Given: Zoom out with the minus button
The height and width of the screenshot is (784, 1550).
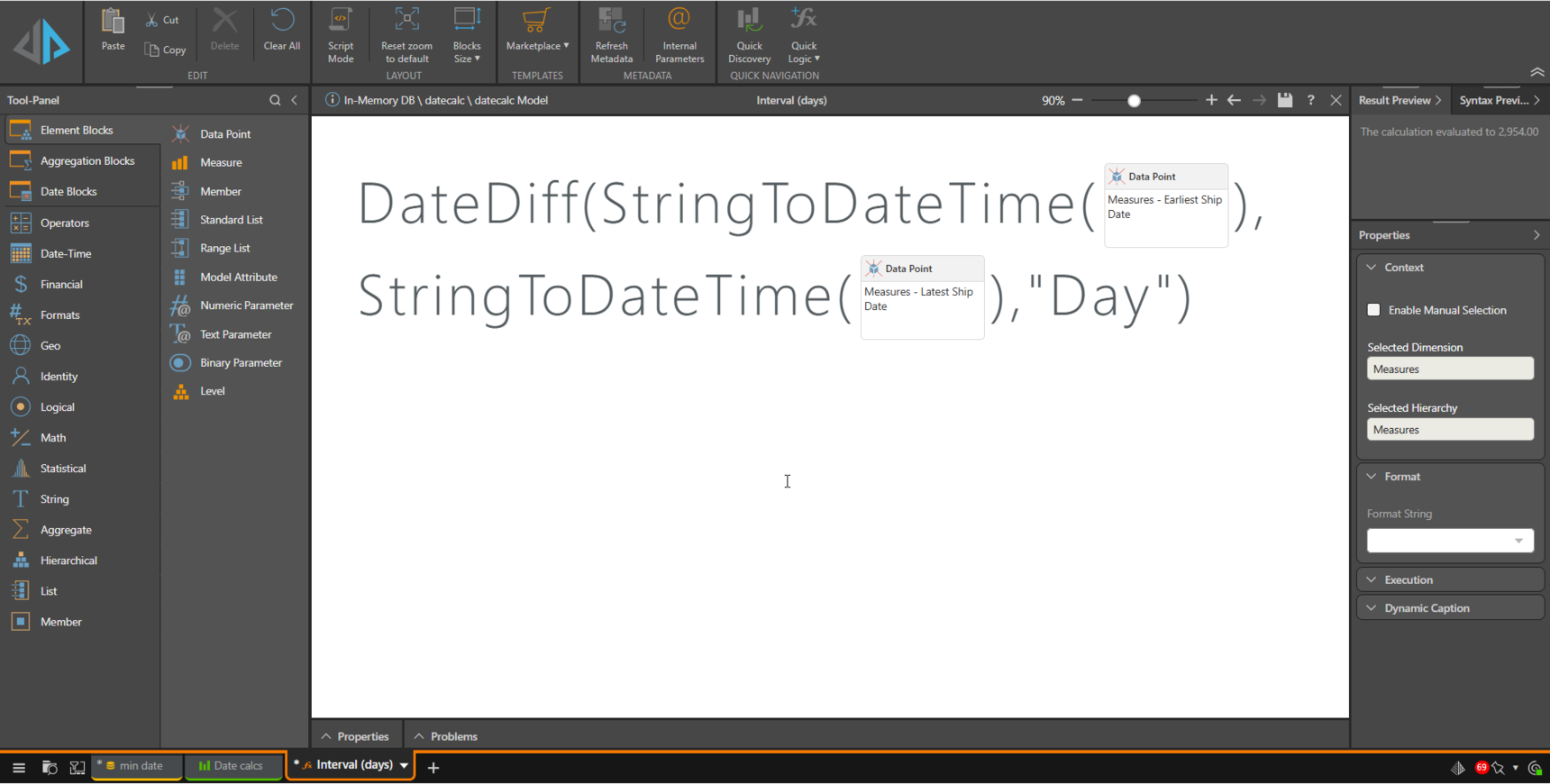Looking at the screenshot, I should [x=1077, y=100].
